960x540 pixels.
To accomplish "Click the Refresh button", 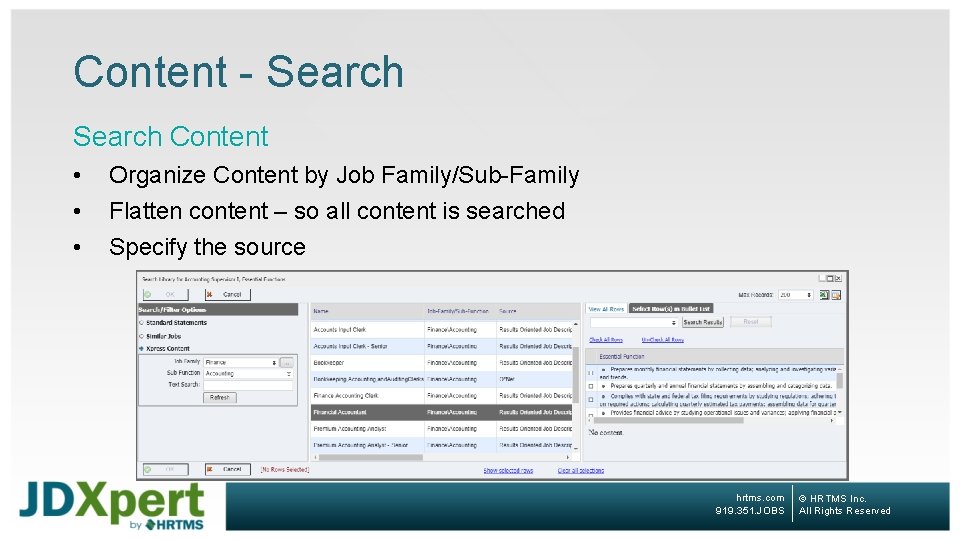I will click(x=220, y=397).
